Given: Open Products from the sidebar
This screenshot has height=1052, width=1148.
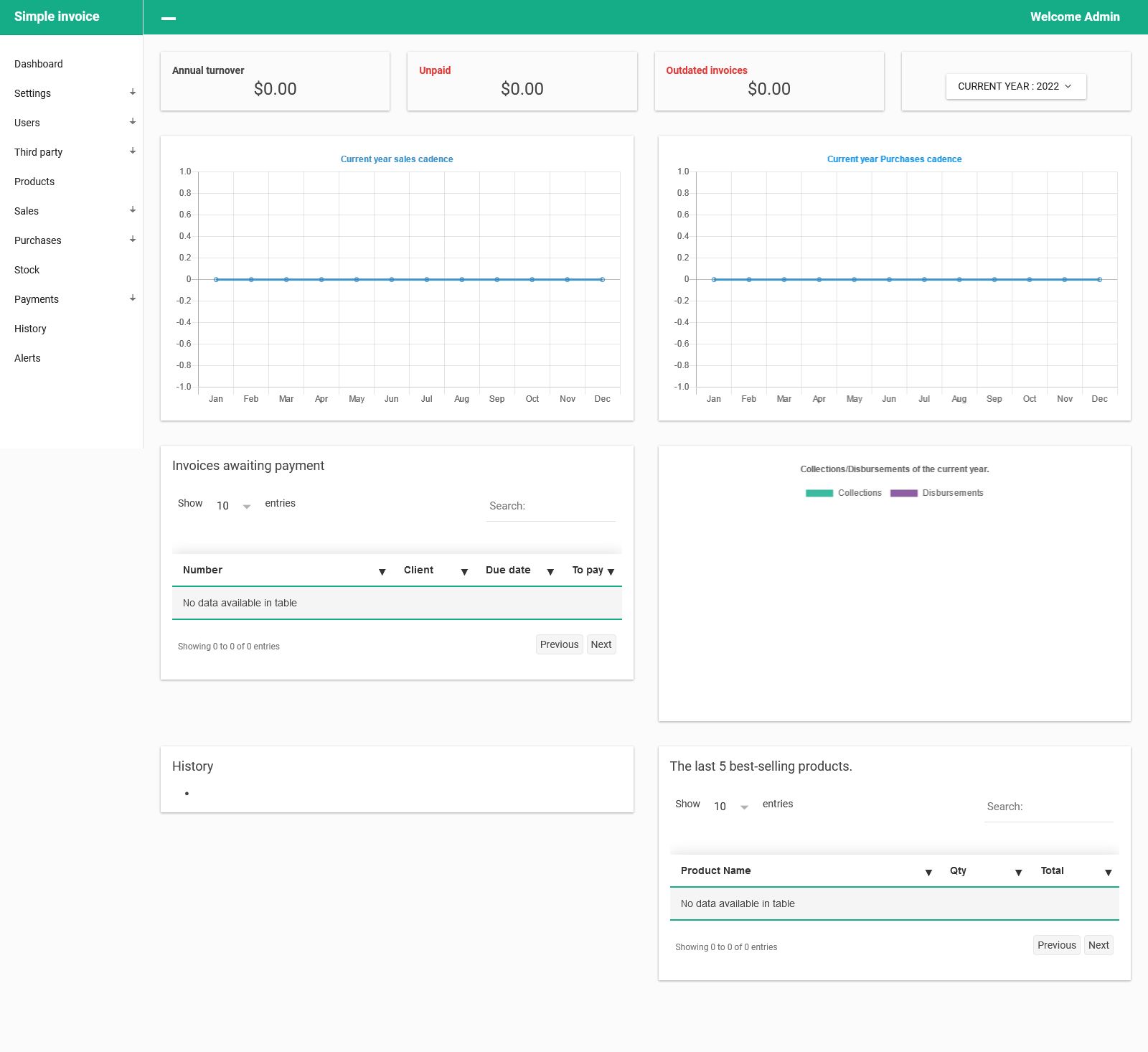Looking at the screenshot, I should click(x=34, y=182).
